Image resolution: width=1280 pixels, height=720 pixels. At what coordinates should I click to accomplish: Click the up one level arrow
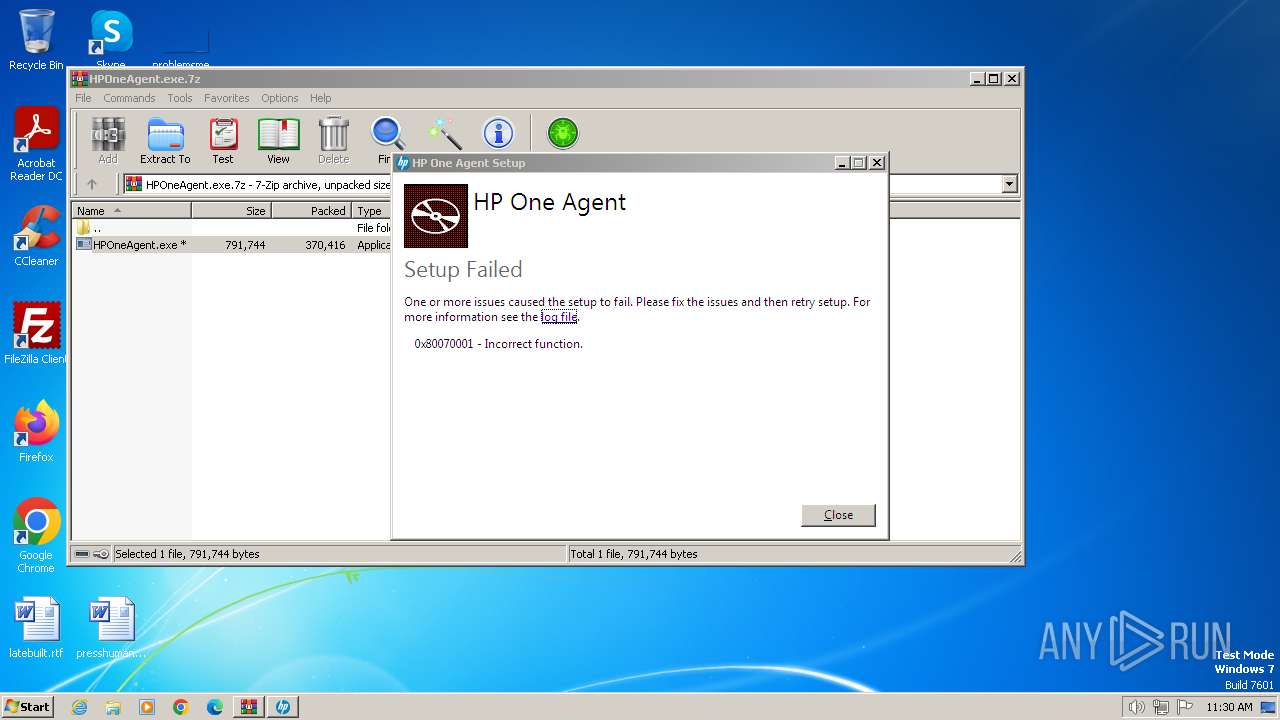pyautogui.click(x=92, y=184)
